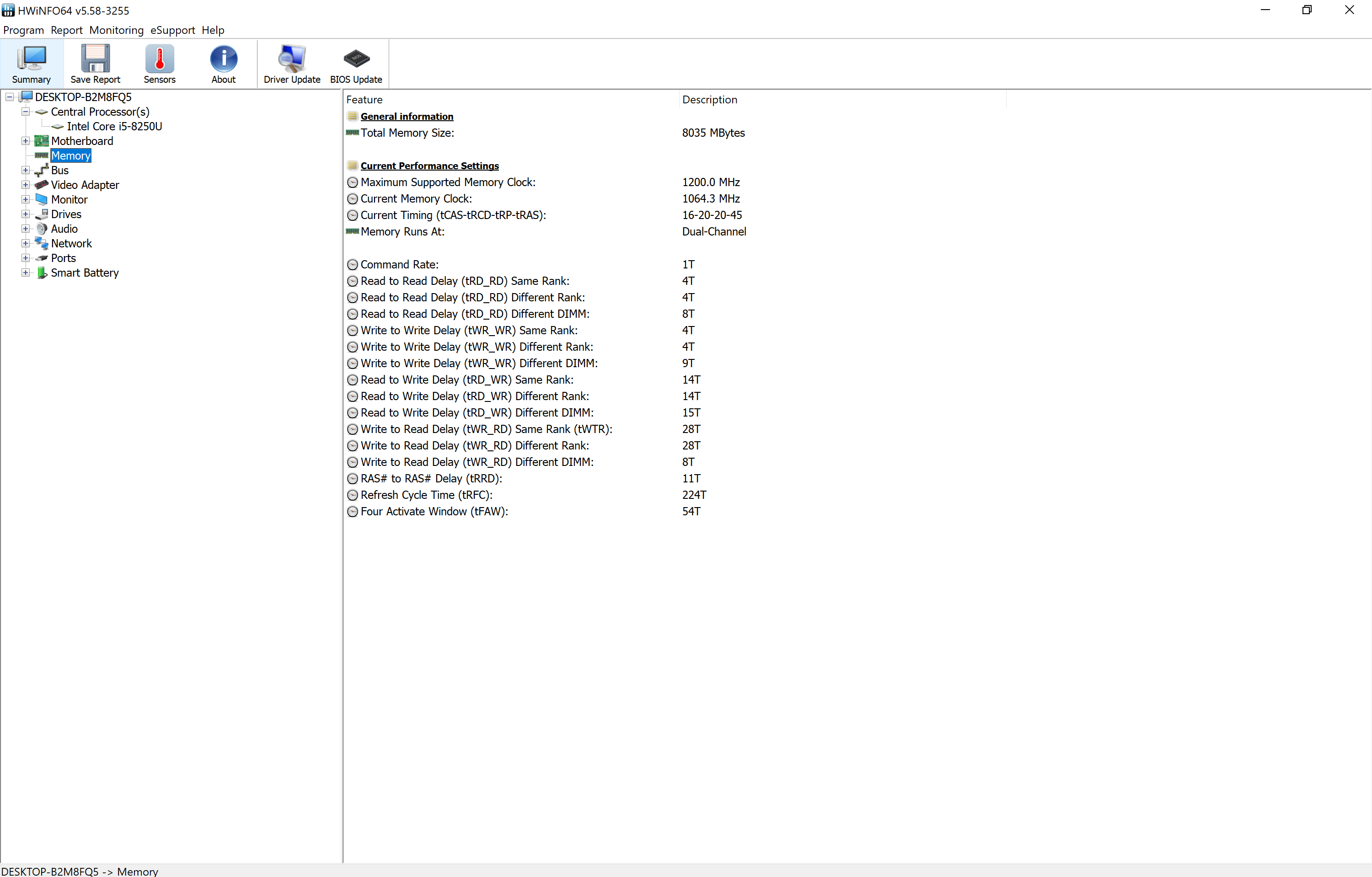Click the Memory module tree icon
Viewport: 1372px width, 877px height.
pyautogui.click(x=42, y=155)
